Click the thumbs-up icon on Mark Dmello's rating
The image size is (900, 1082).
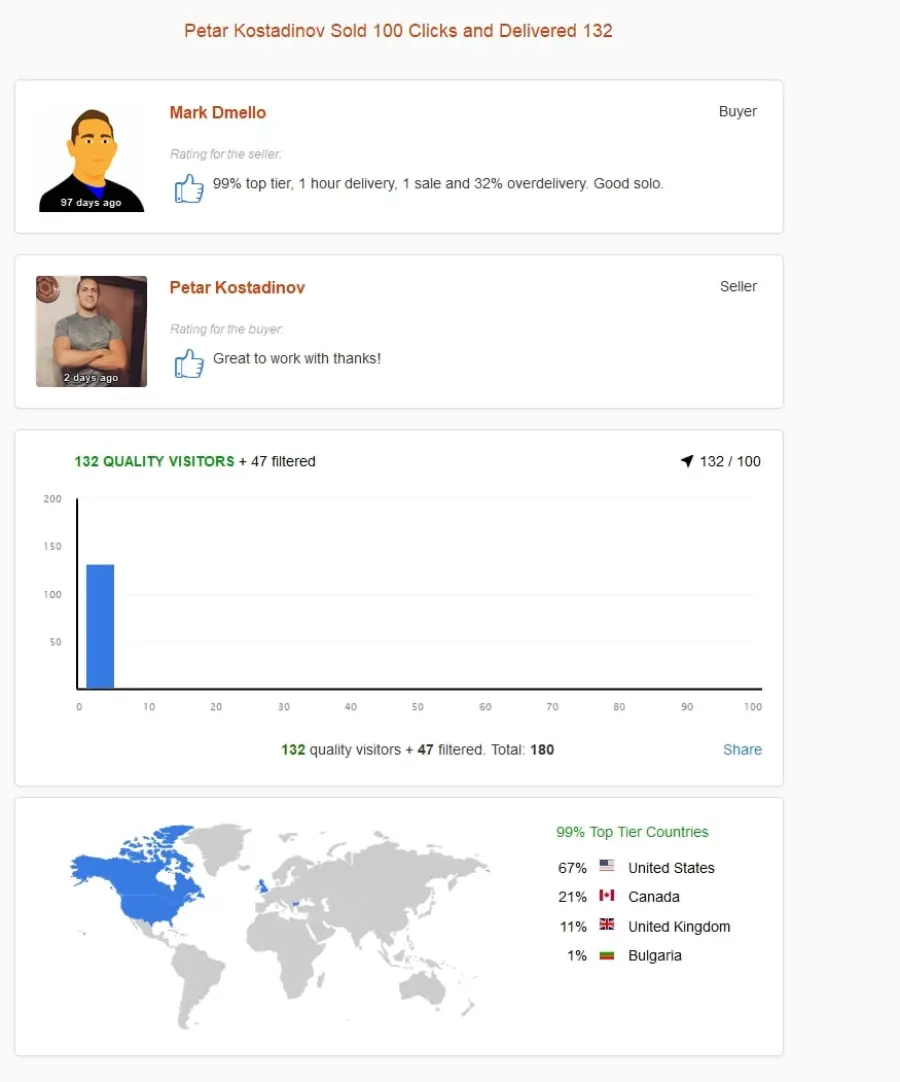[189, 188]
